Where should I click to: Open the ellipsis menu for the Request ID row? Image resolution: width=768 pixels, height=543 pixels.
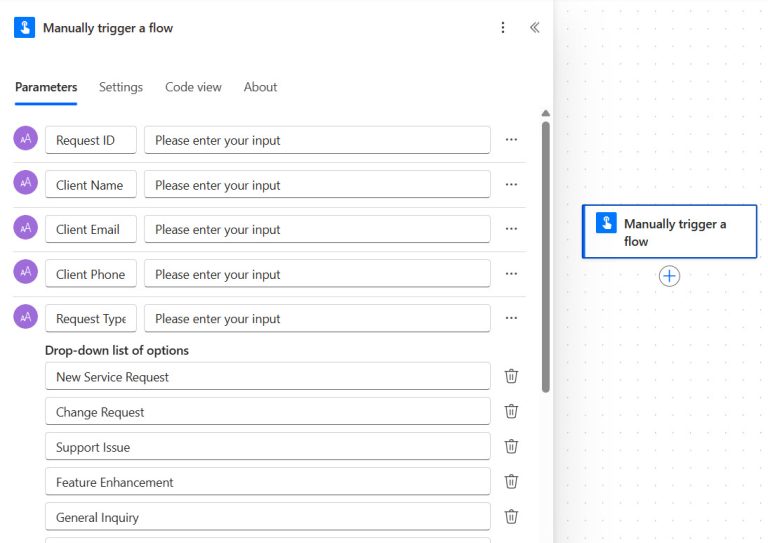pos(511,140)
